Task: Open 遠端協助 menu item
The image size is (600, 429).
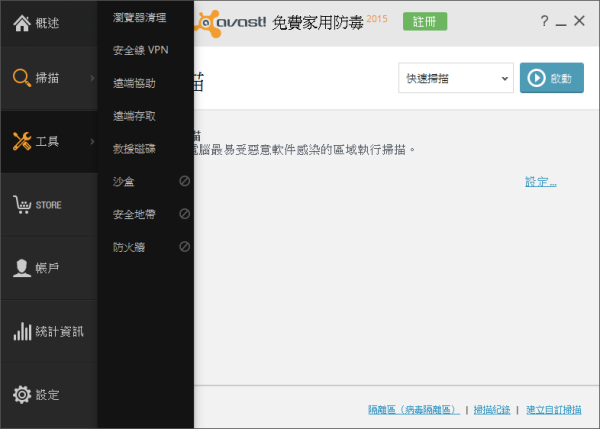Action: 134,83
